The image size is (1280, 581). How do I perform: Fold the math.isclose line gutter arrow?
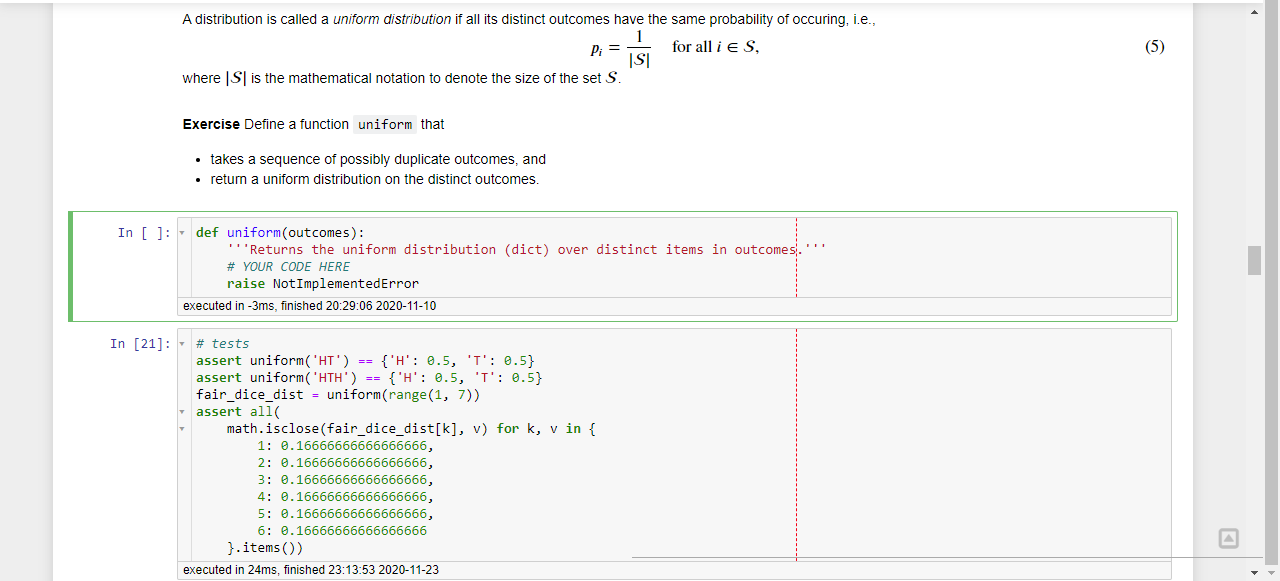click(x=182, y=429)
